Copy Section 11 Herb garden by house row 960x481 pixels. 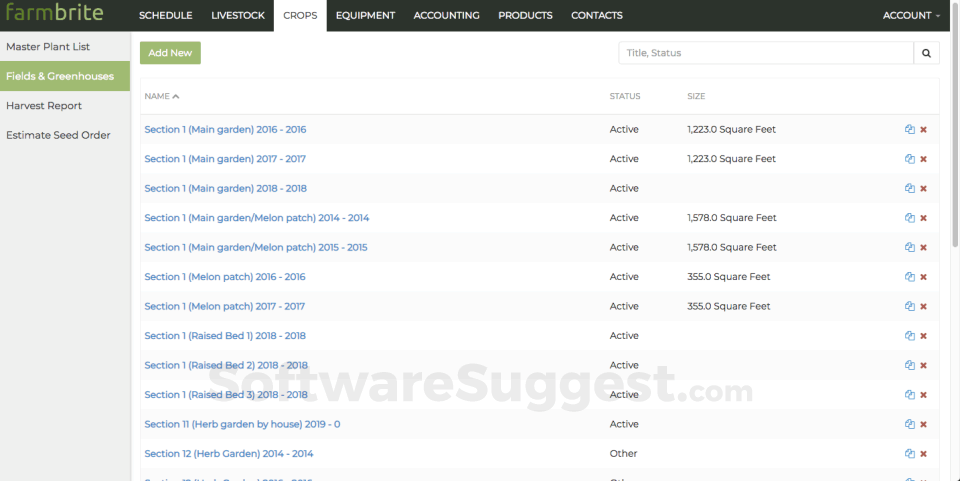pos(909,424)
